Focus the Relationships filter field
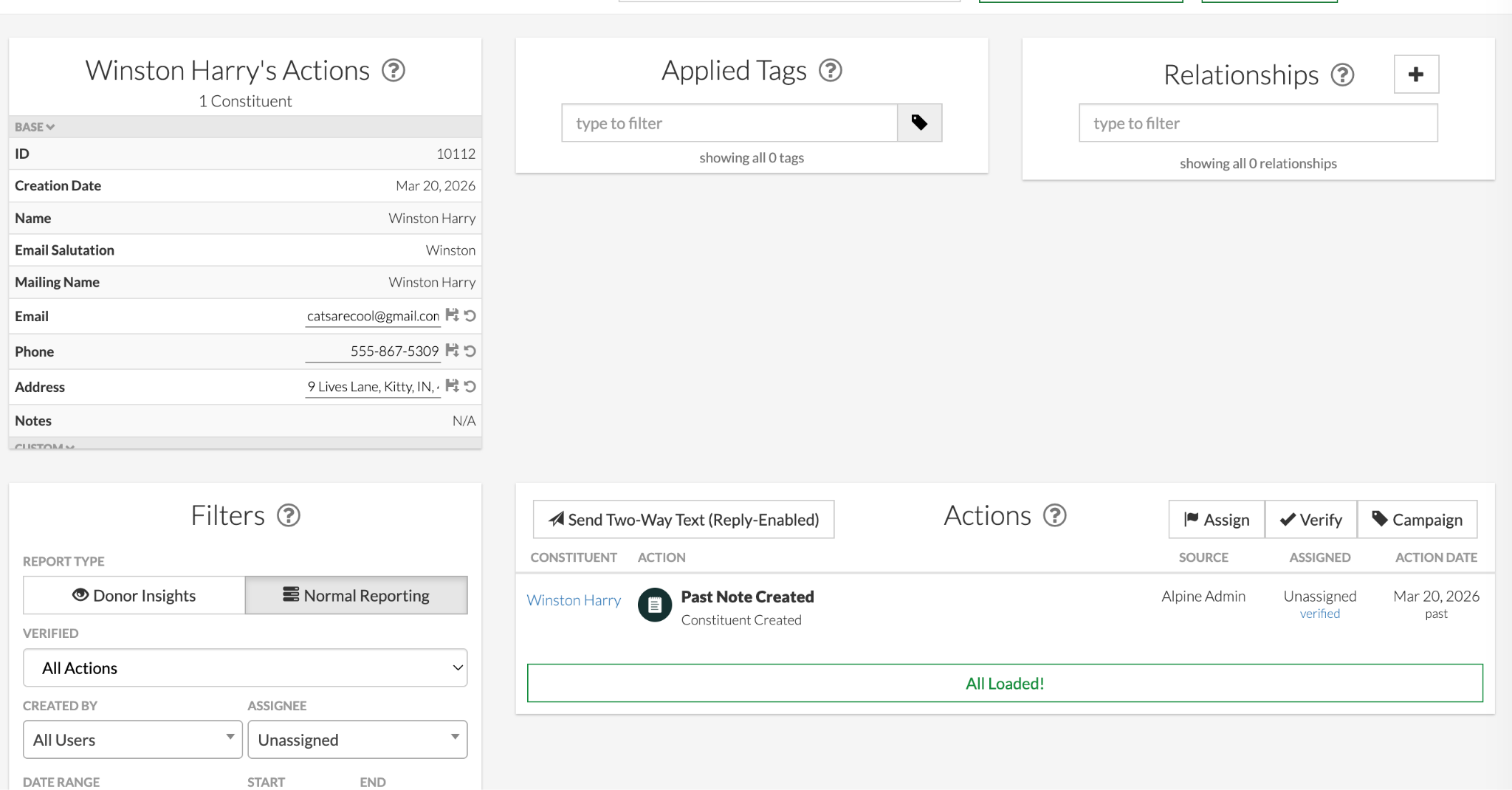Image resolution: width=1512 pixels, height=790 pixels. click(1258, 123)
